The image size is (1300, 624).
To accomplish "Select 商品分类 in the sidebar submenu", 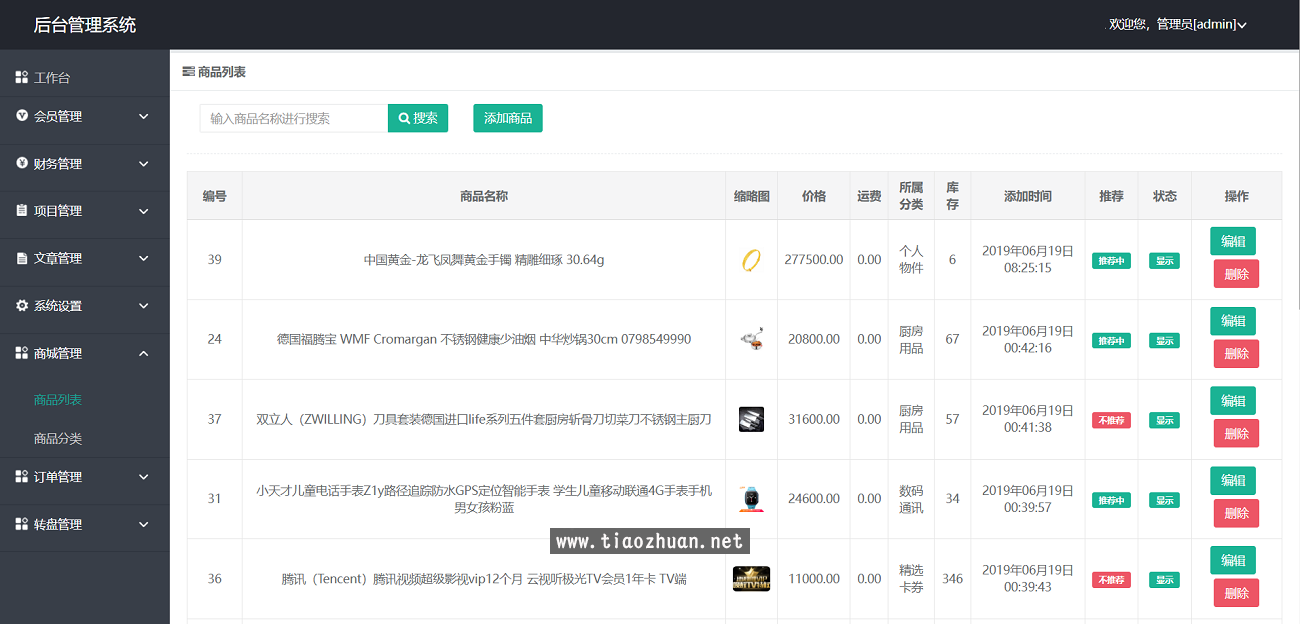I will [x=58, y=438].
